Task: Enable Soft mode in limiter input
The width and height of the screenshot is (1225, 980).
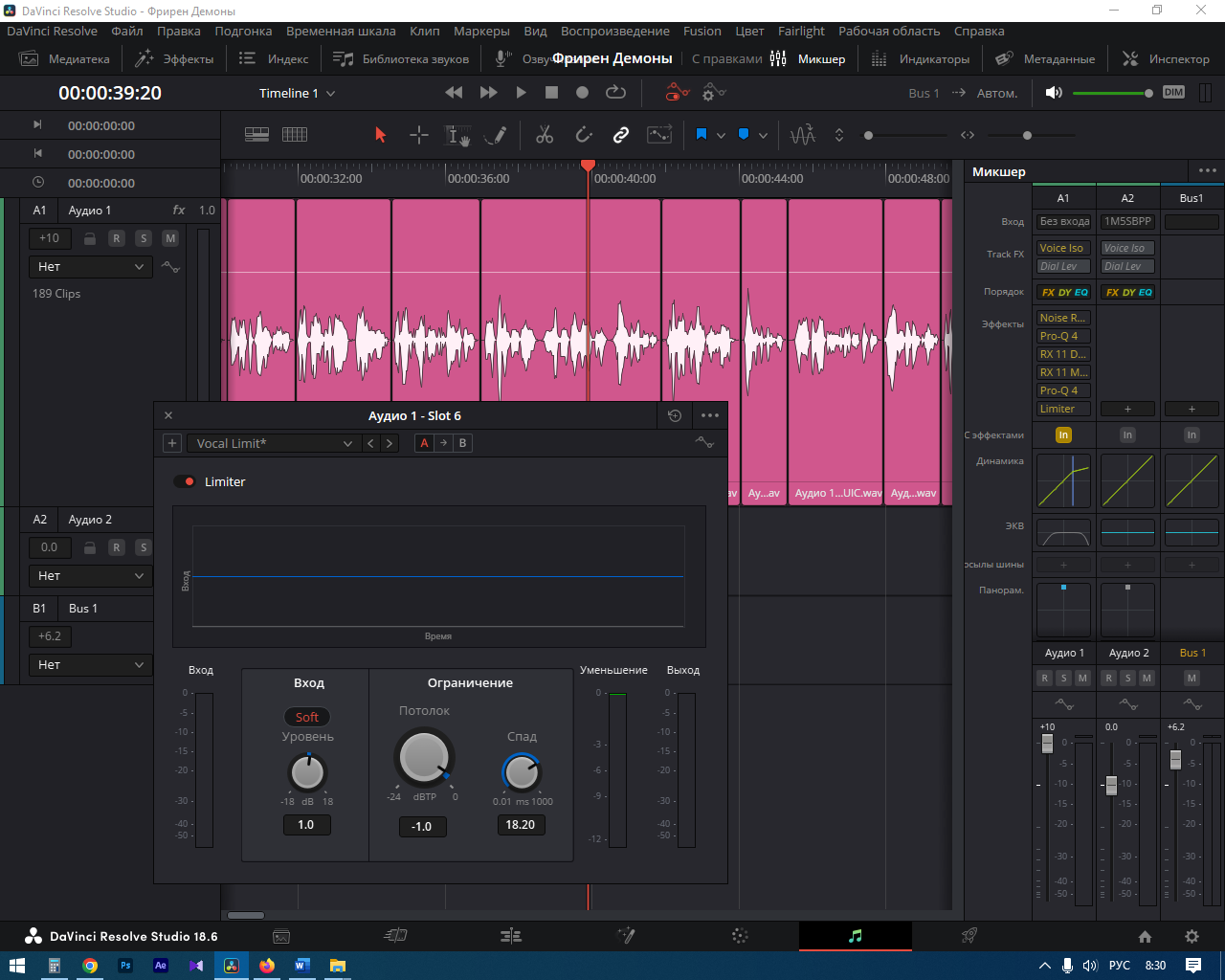Action: tap(306, 717)
